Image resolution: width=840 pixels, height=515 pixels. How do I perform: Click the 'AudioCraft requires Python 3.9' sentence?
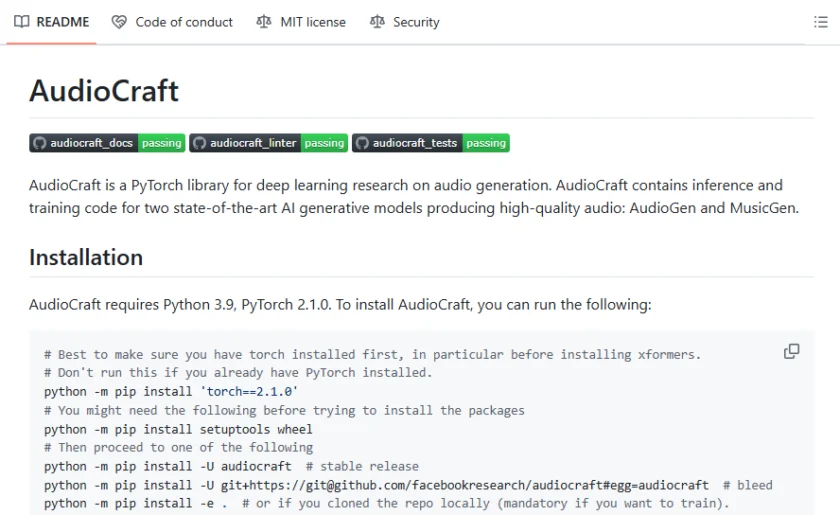[340, 304]
